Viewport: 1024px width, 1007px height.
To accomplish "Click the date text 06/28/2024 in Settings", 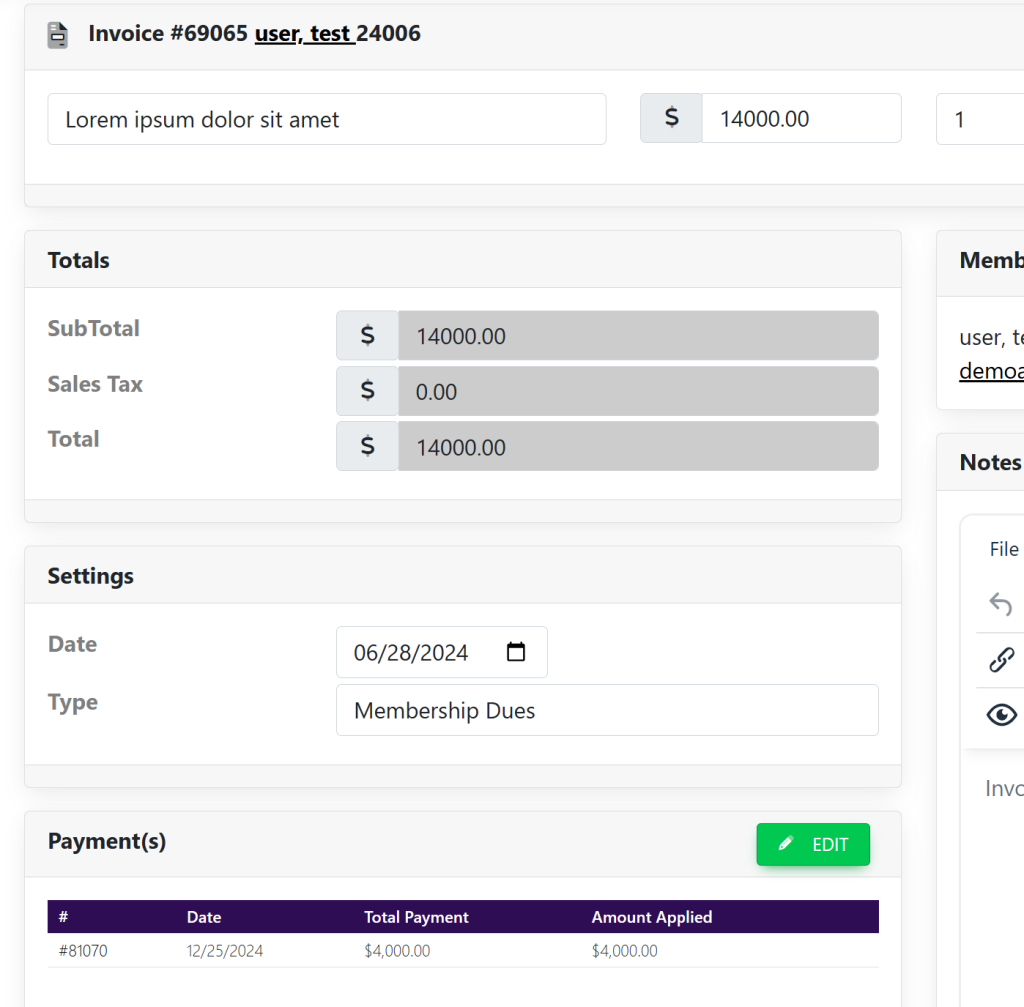I will point(411,653).
